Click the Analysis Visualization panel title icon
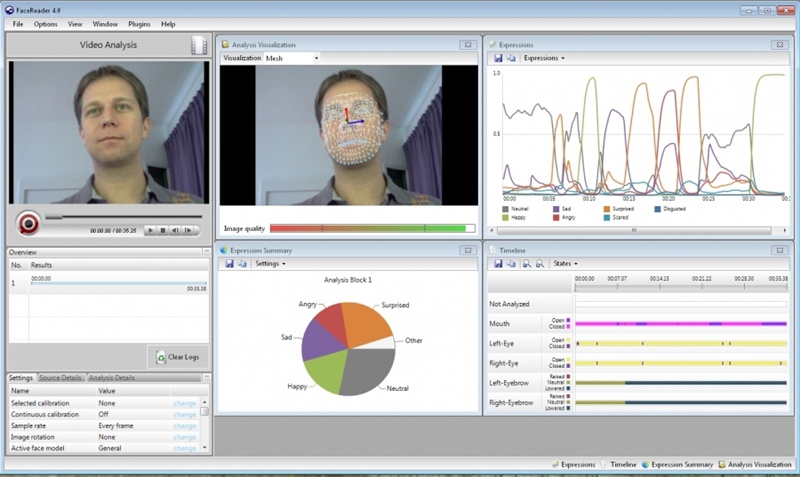The width and height of the screenshot is (800, 477). click(225, 45)
